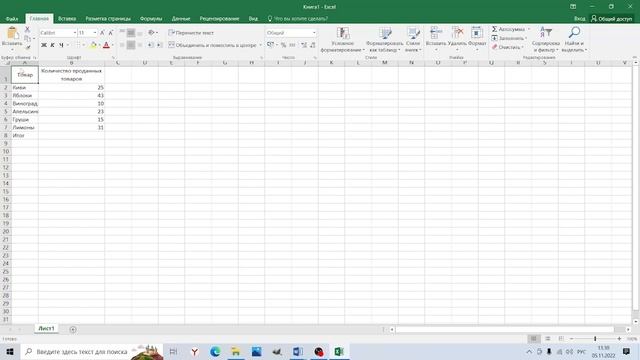
Task: Click the text orientation icon
Action: 151,33
